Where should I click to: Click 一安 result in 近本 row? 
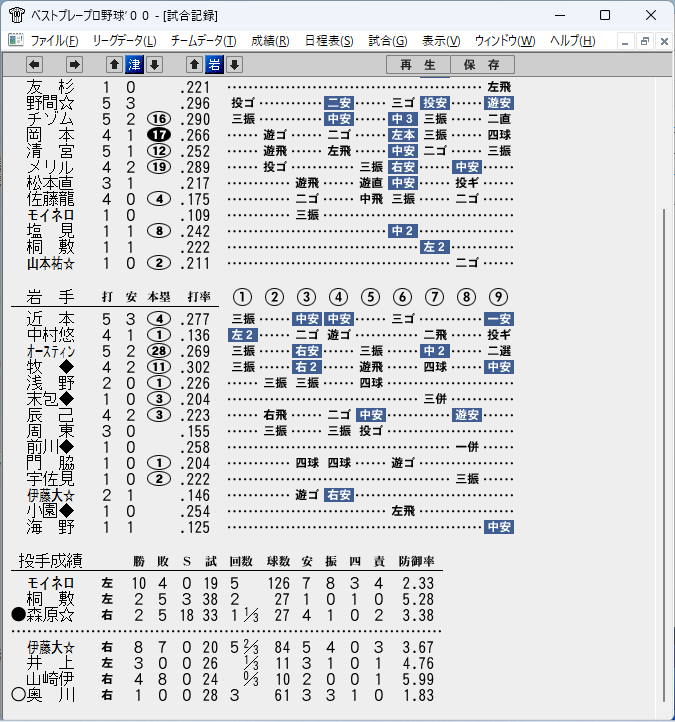tap(499, 319)
